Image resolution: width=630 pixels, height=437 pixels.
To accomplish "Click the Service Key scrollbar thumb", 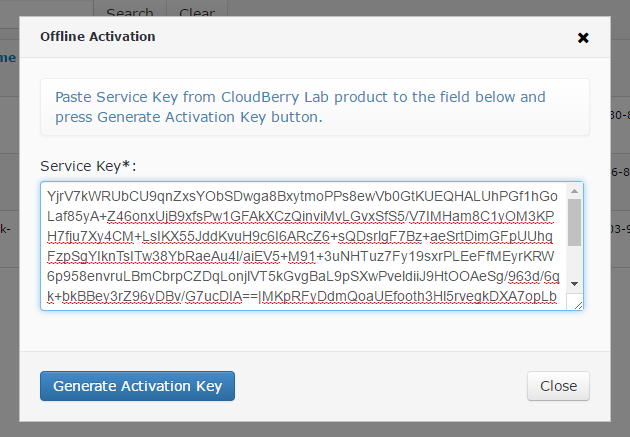I will (575, 222).
